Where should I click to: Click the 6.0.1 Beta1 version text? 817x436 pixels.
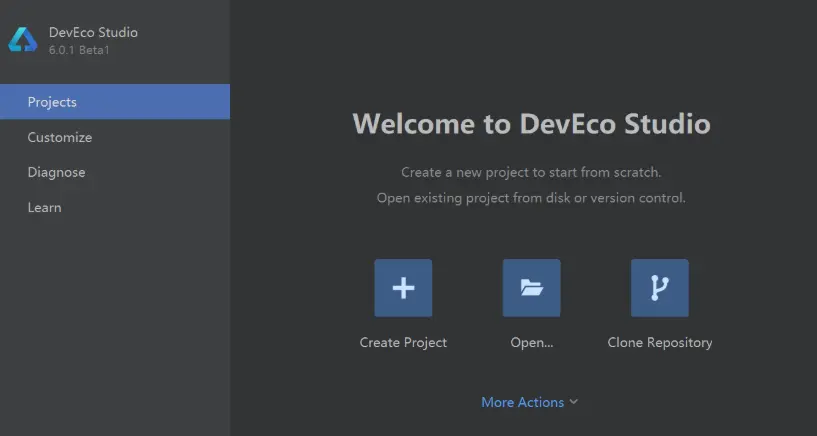[x=79, y=50]
